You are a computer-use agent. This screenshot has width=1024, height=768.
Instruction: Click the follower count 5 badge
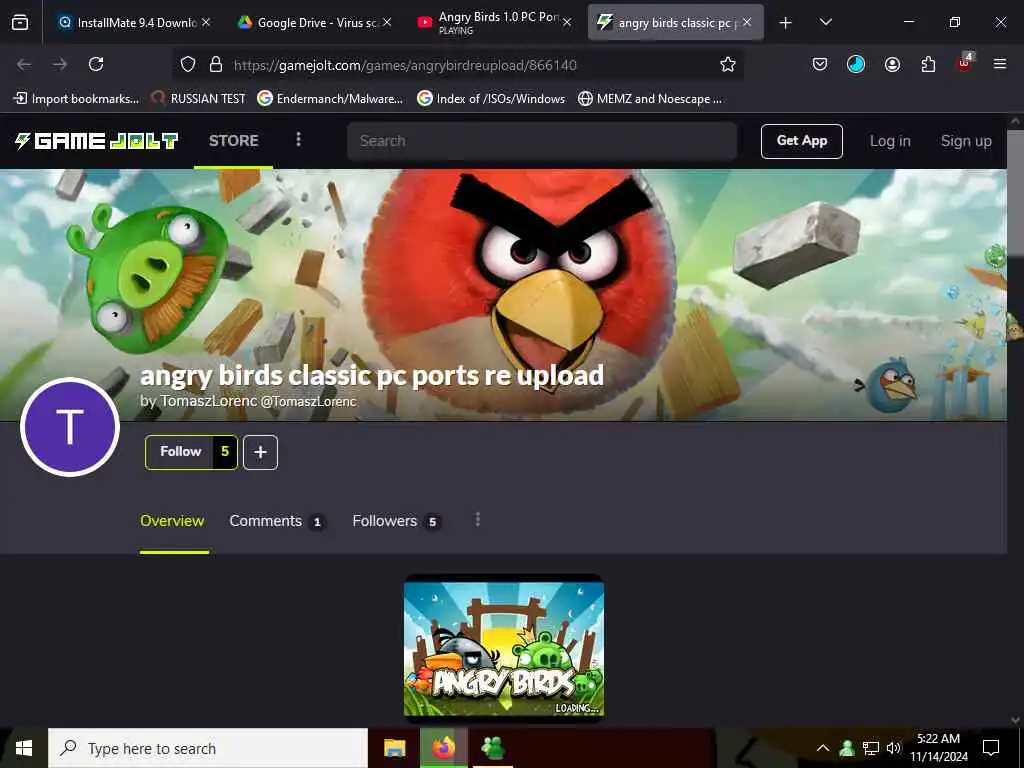click(x=225, y=452)
